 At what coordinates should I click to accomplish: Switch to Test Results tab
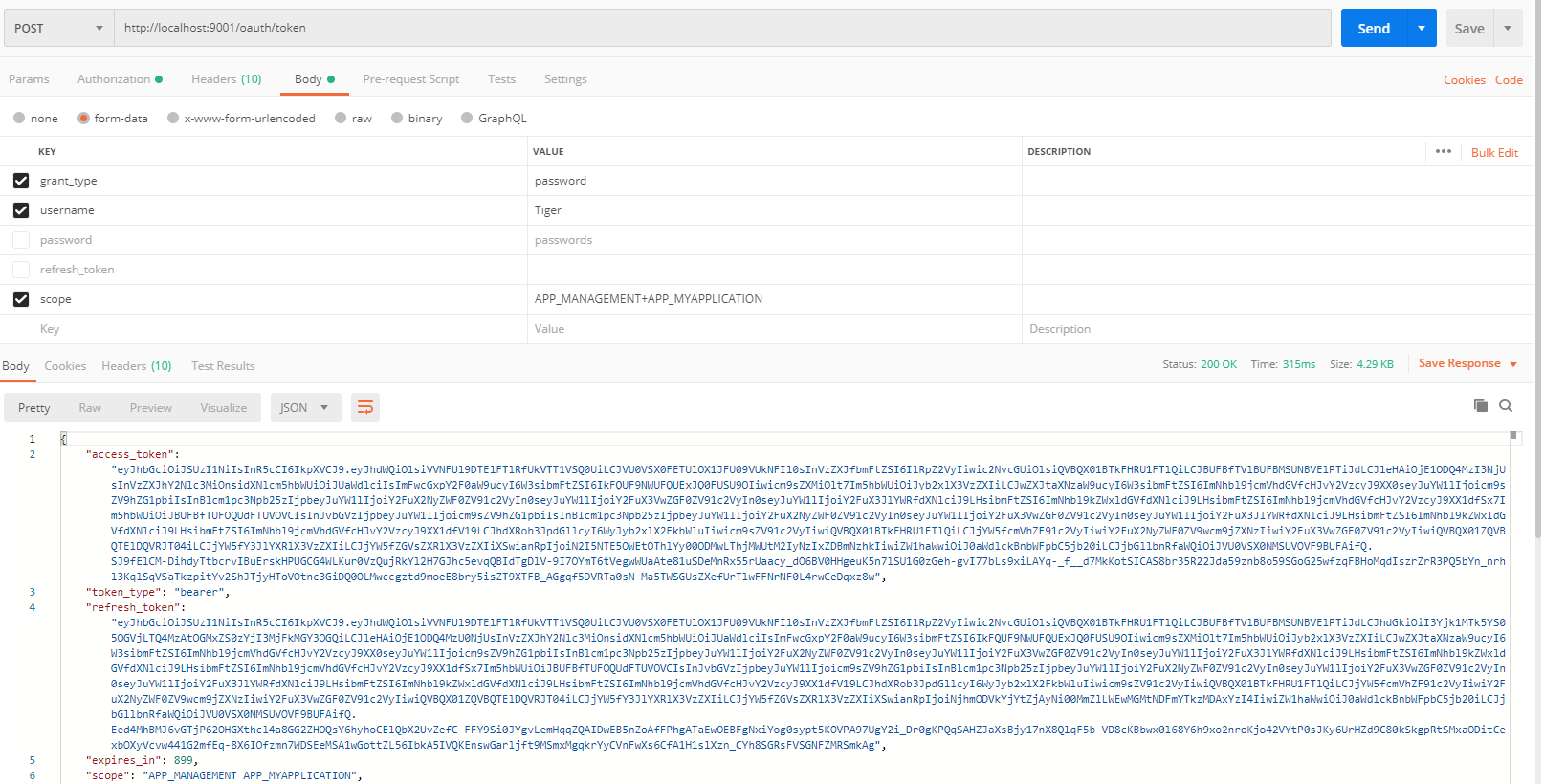point(223,366)
